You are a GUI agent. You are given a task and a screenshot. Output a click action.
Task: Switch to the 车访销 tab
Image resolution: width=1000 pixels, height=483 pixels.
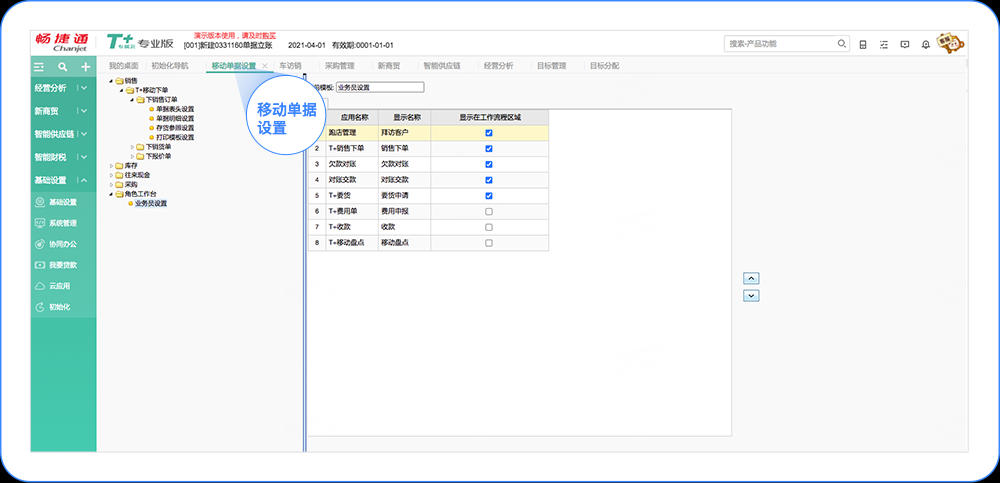pyautogui.click(x=290, y=66)
